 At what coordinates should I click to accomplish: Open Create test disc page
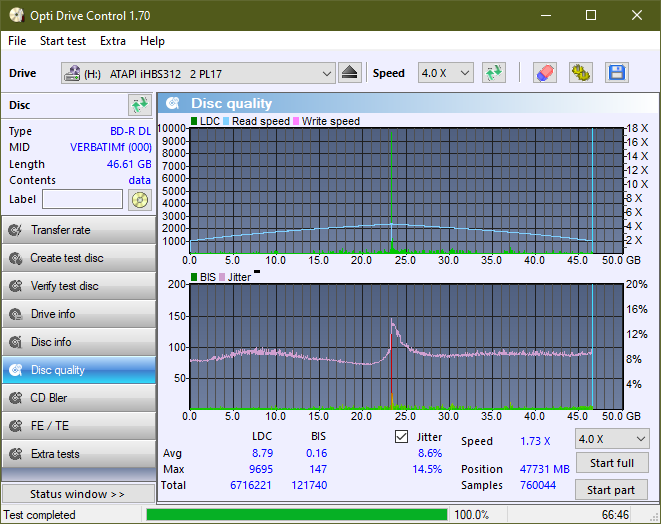(79, 258)
